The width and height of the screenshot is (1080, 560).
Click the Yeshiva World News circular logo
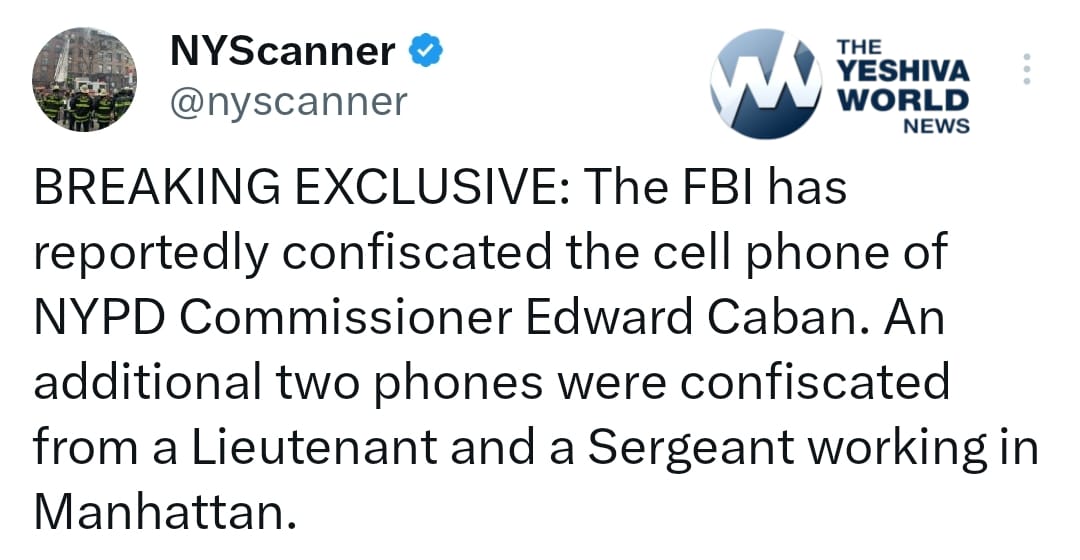765,84
